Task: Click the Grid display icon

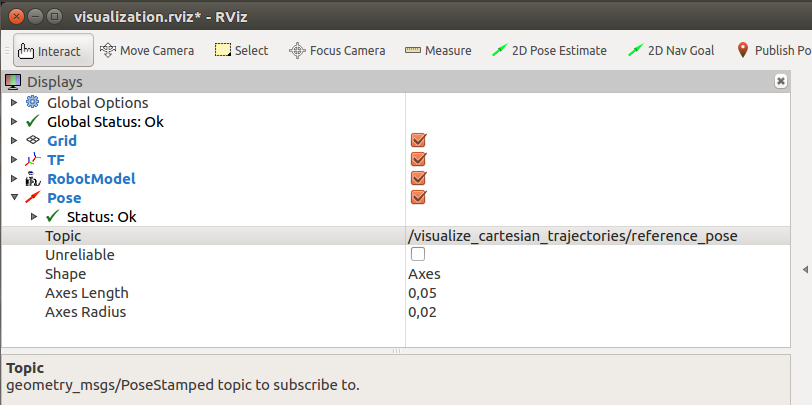Action: [32, 140]
